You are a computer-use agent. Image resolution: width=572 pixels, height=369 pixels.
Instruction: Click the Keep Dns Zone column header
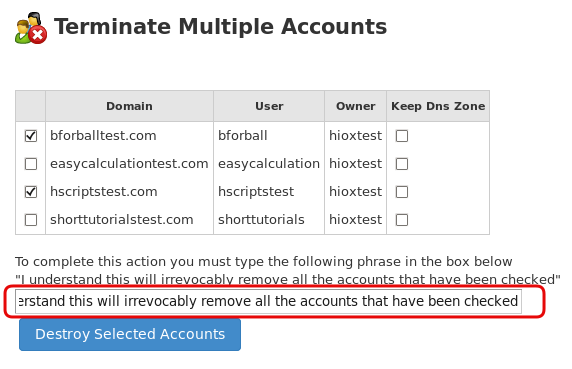(438, 106)
